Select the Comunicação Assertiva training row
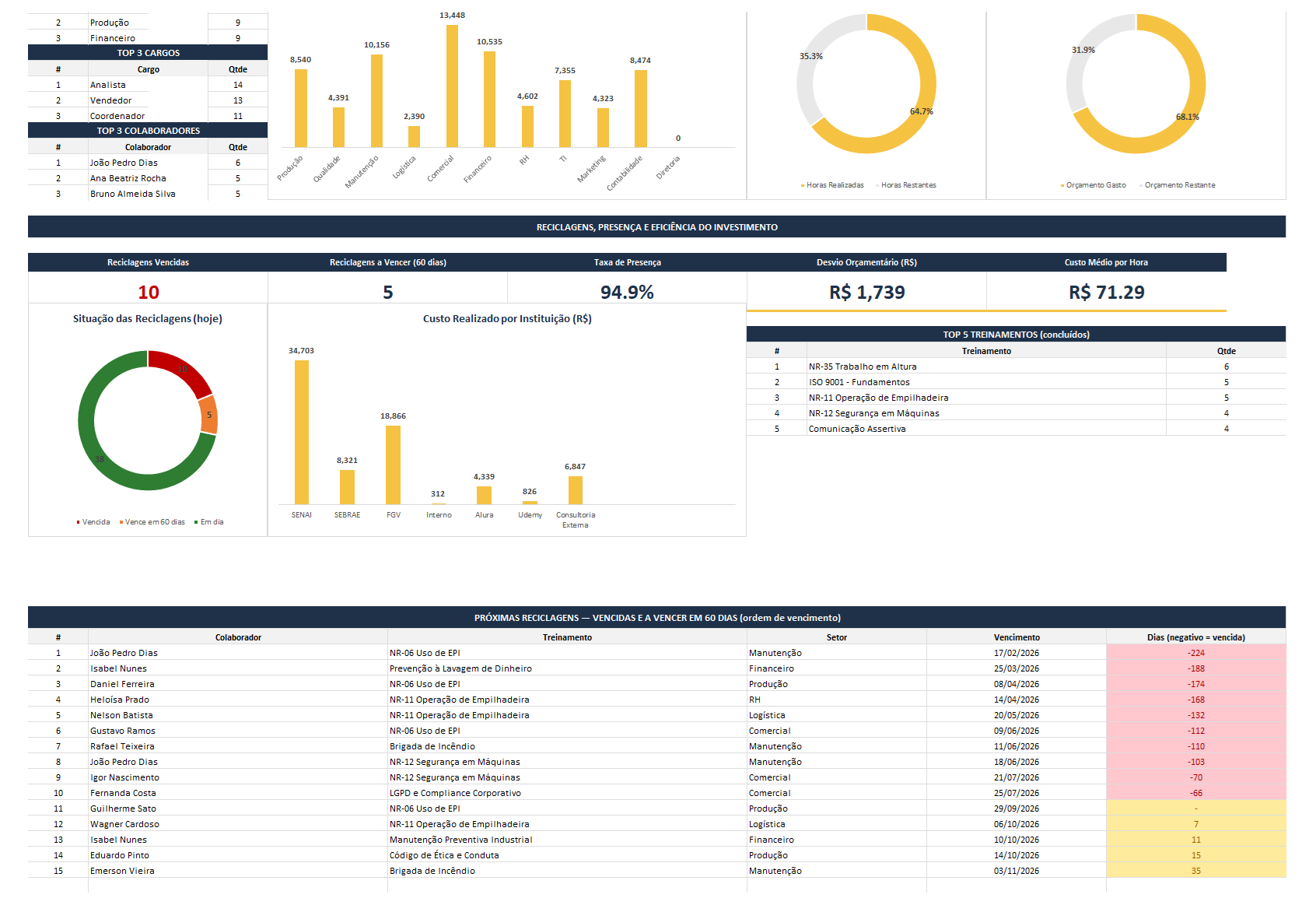Image resolution: width=1316 pixels, height=905 pixels. (1016, 429)
